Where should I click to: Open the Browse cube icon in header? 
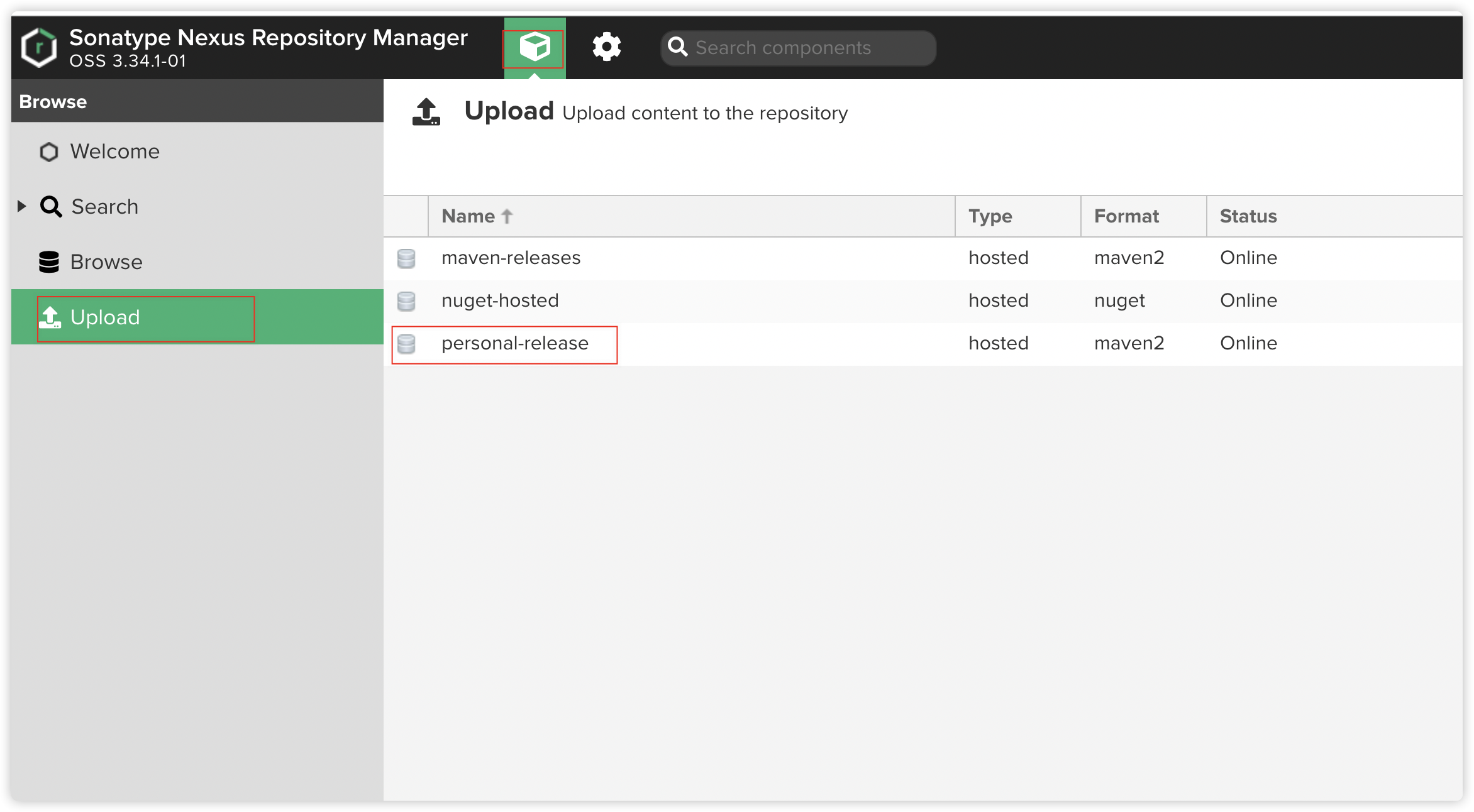point(535,47)
